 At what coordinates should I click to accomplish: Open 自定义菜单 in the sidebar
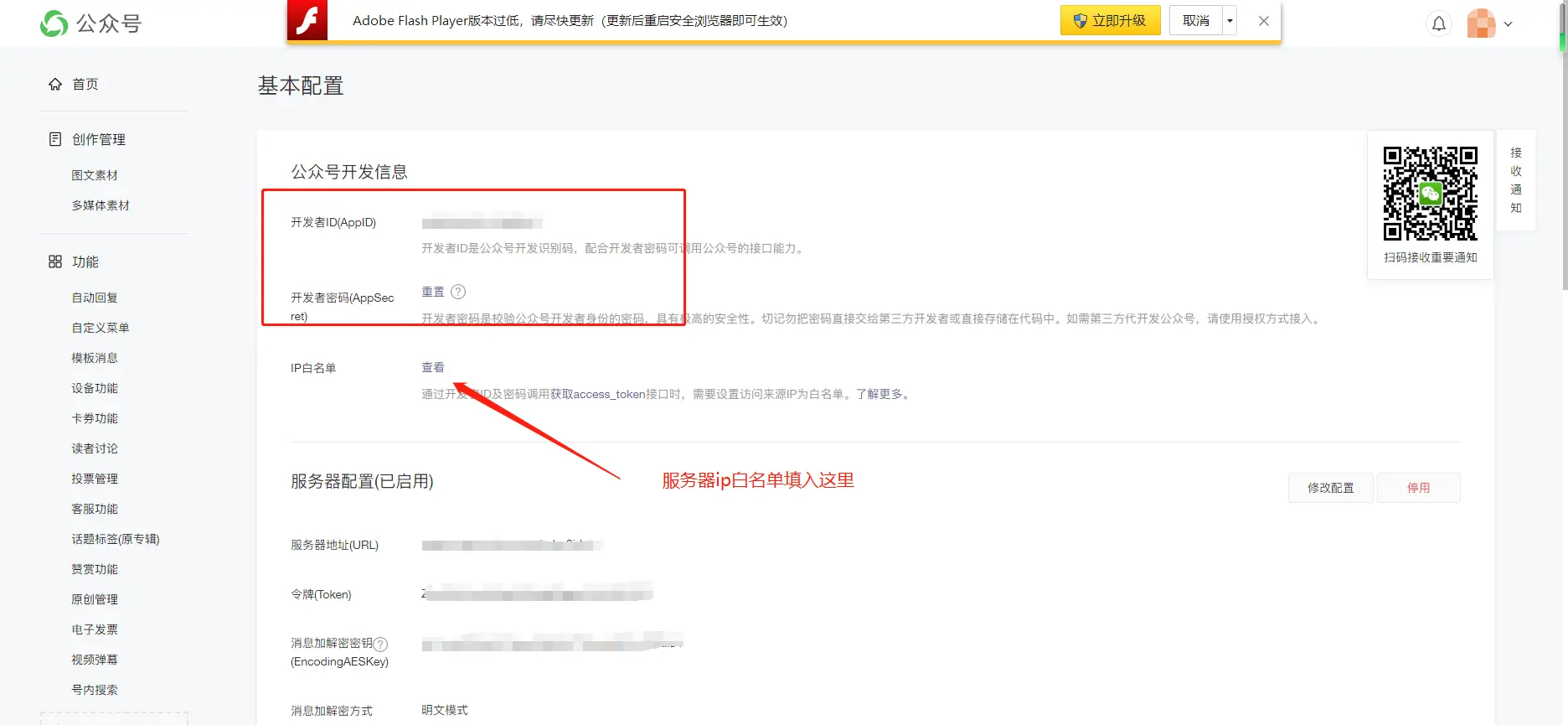101,328
